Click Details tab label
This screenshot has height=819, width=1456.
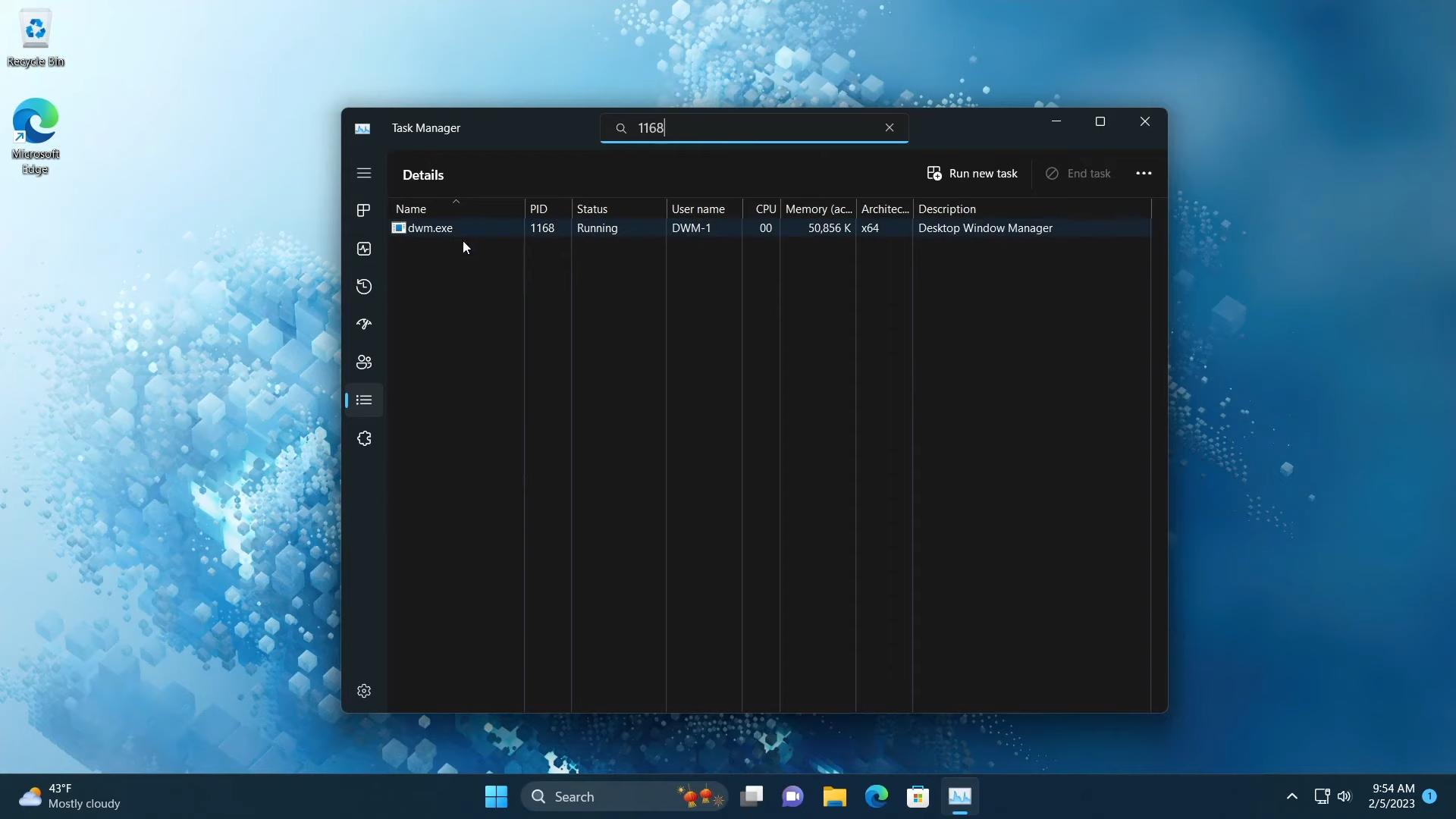[423, 175]
